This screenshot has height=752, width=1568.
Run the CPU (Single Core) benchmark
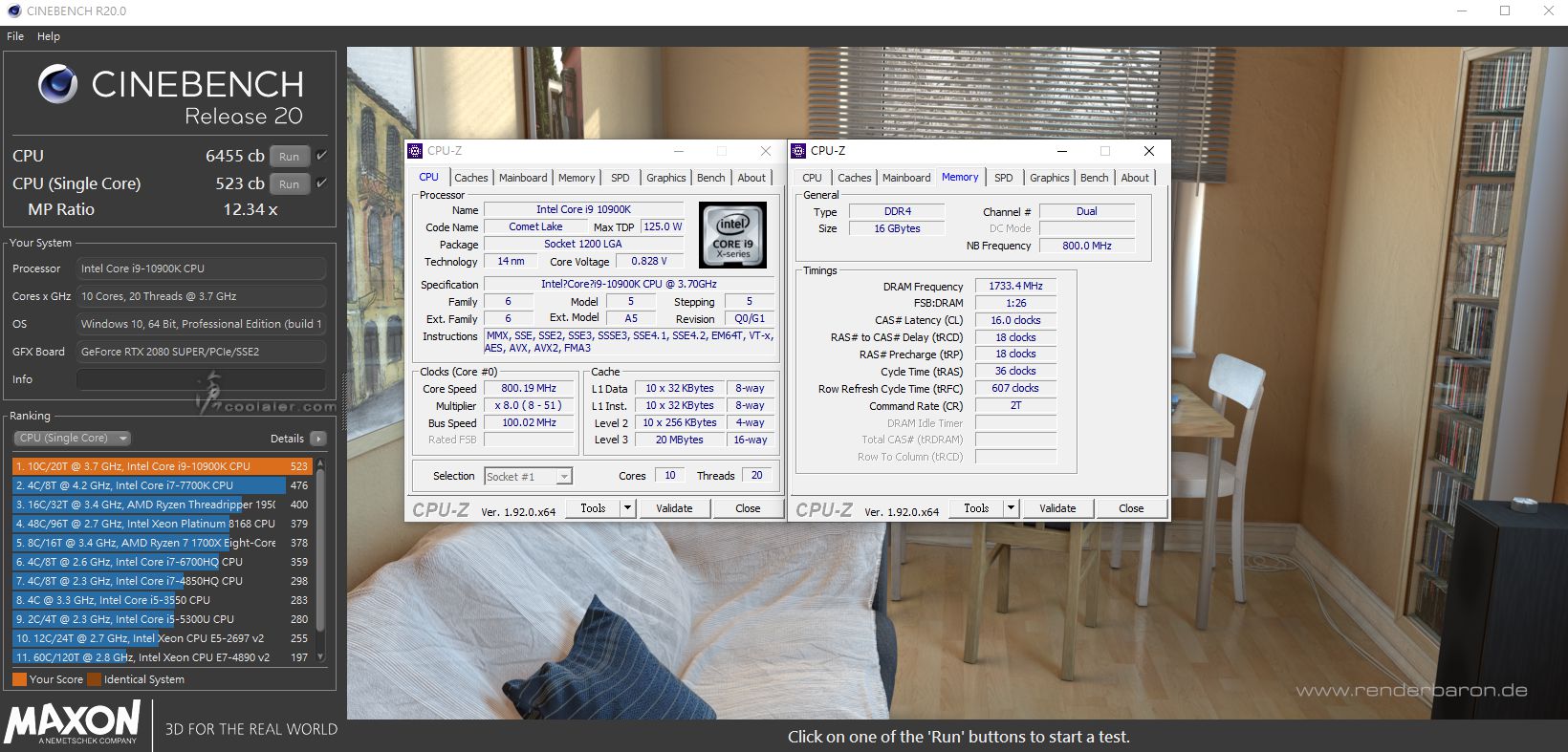click(289, 183)
